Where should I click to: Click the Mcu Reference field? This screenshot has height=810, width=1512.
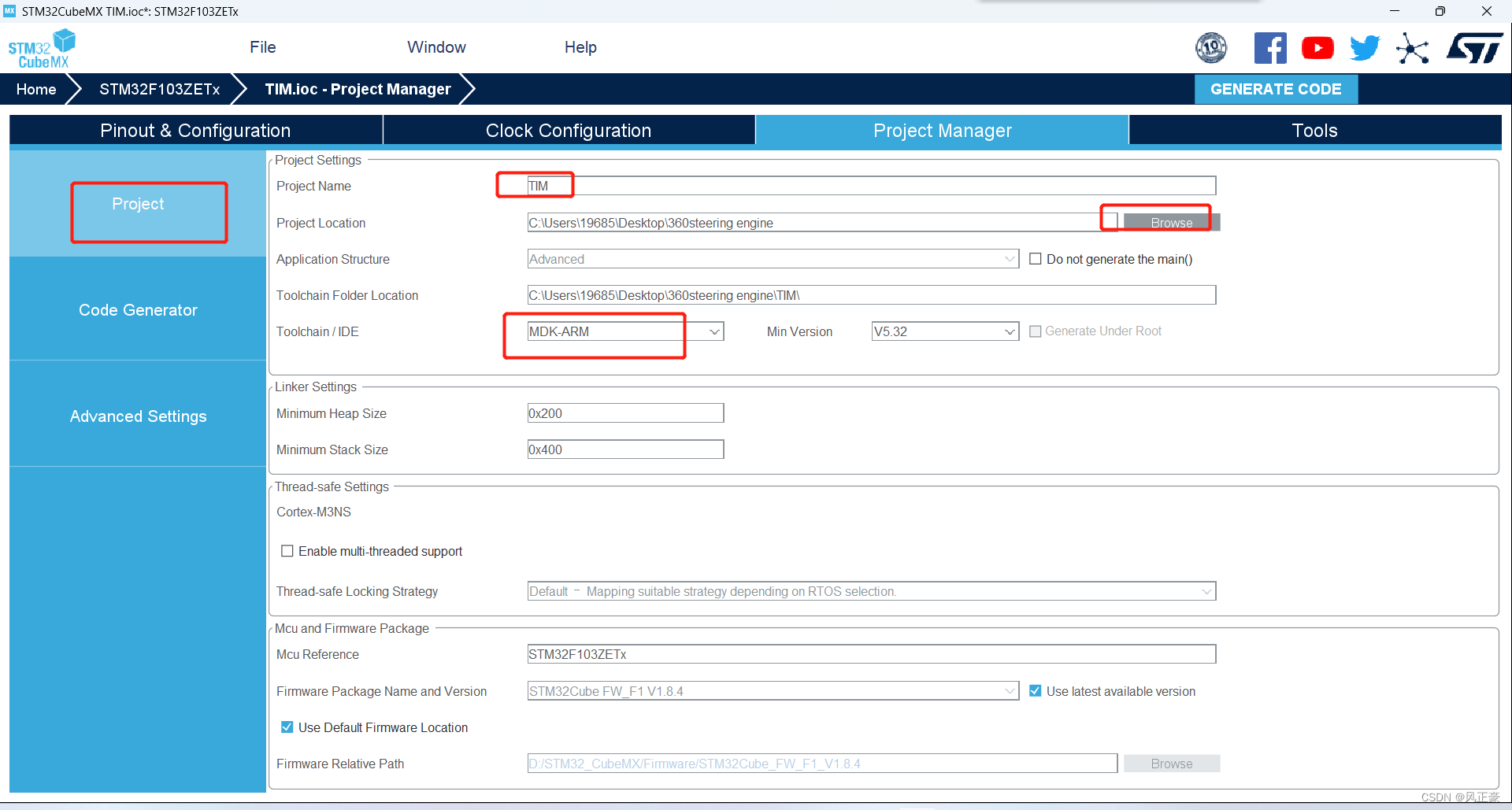click(872, 654)
